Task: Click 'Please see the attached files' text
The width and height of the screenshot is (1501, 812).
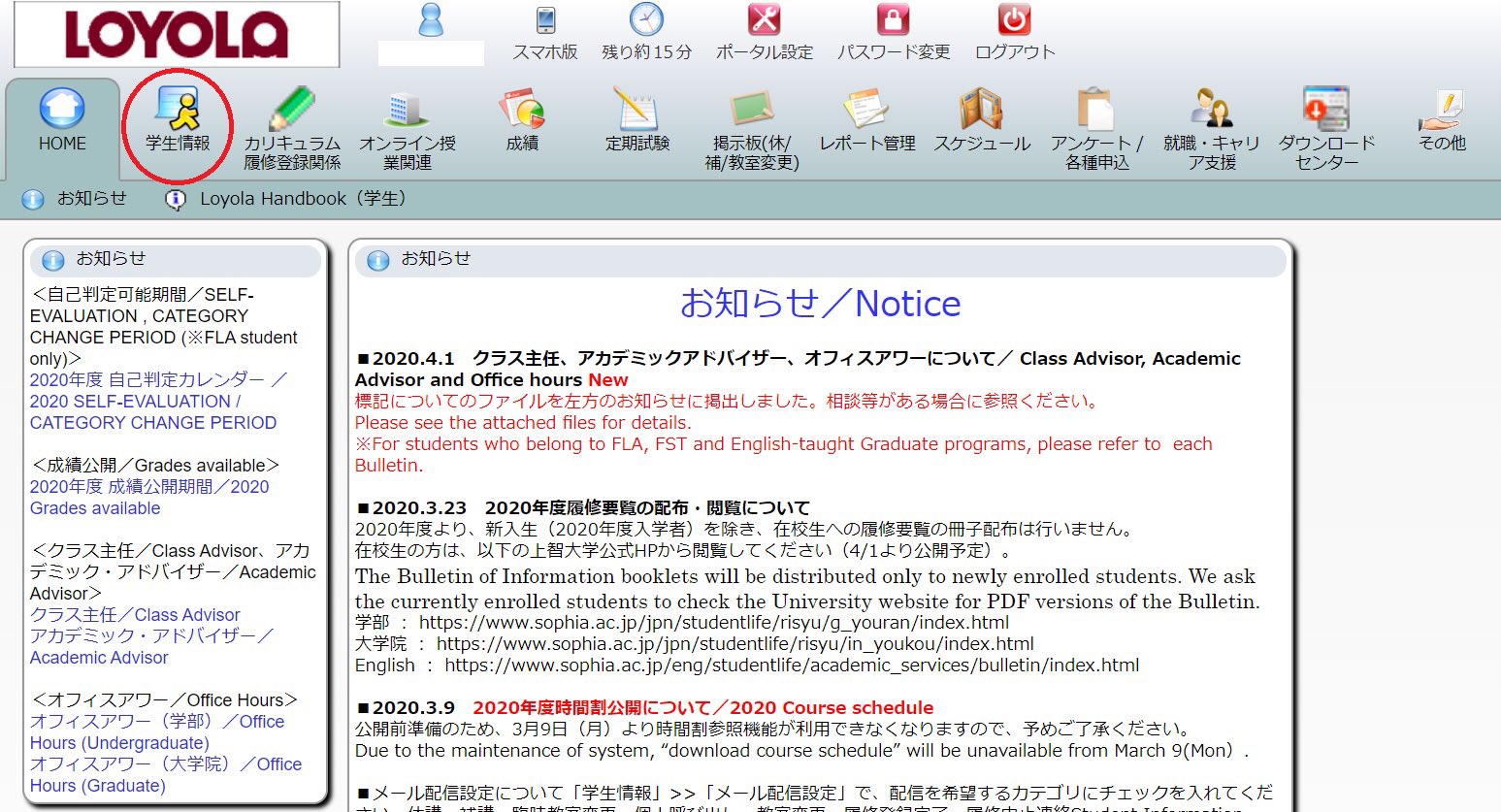Action: tap(523, 422)
